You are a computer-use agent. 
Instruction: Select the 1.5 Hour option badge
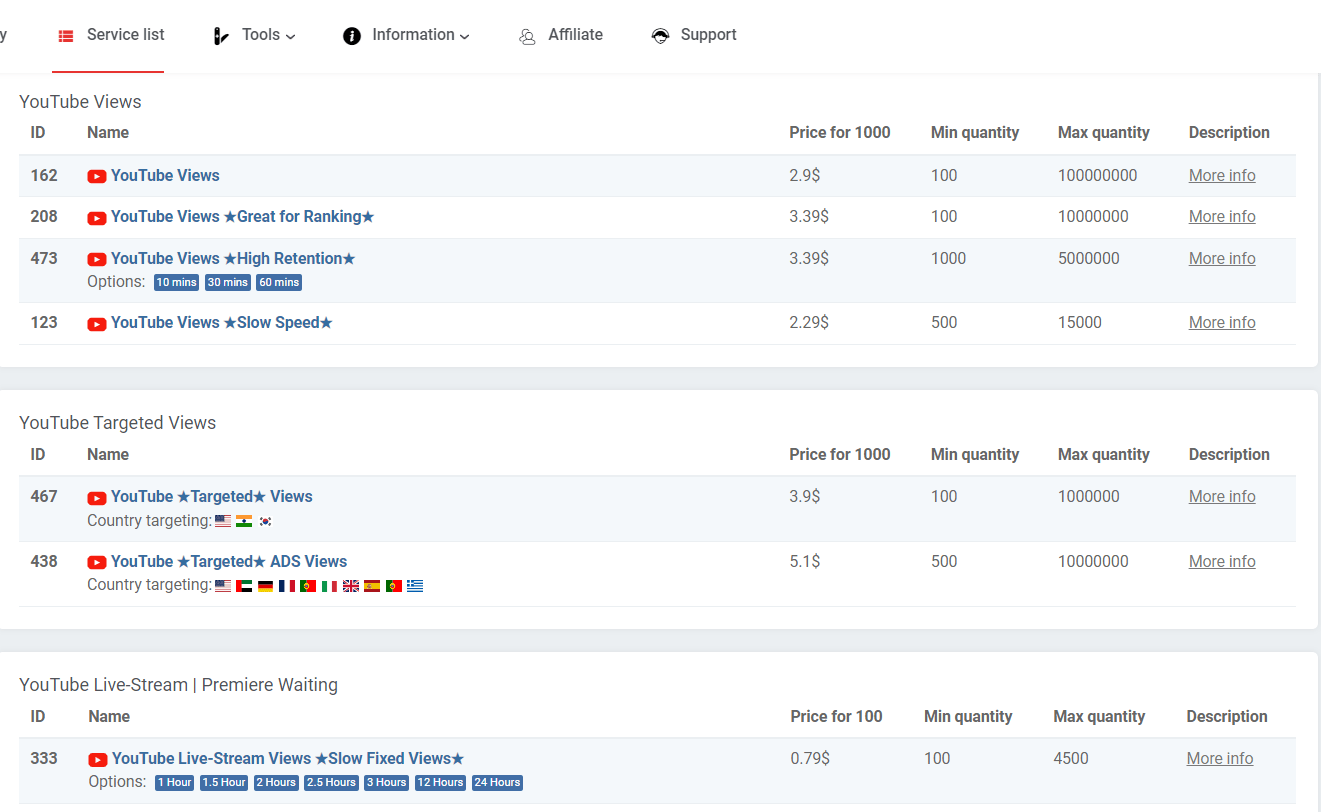click(x=223, y=783)
